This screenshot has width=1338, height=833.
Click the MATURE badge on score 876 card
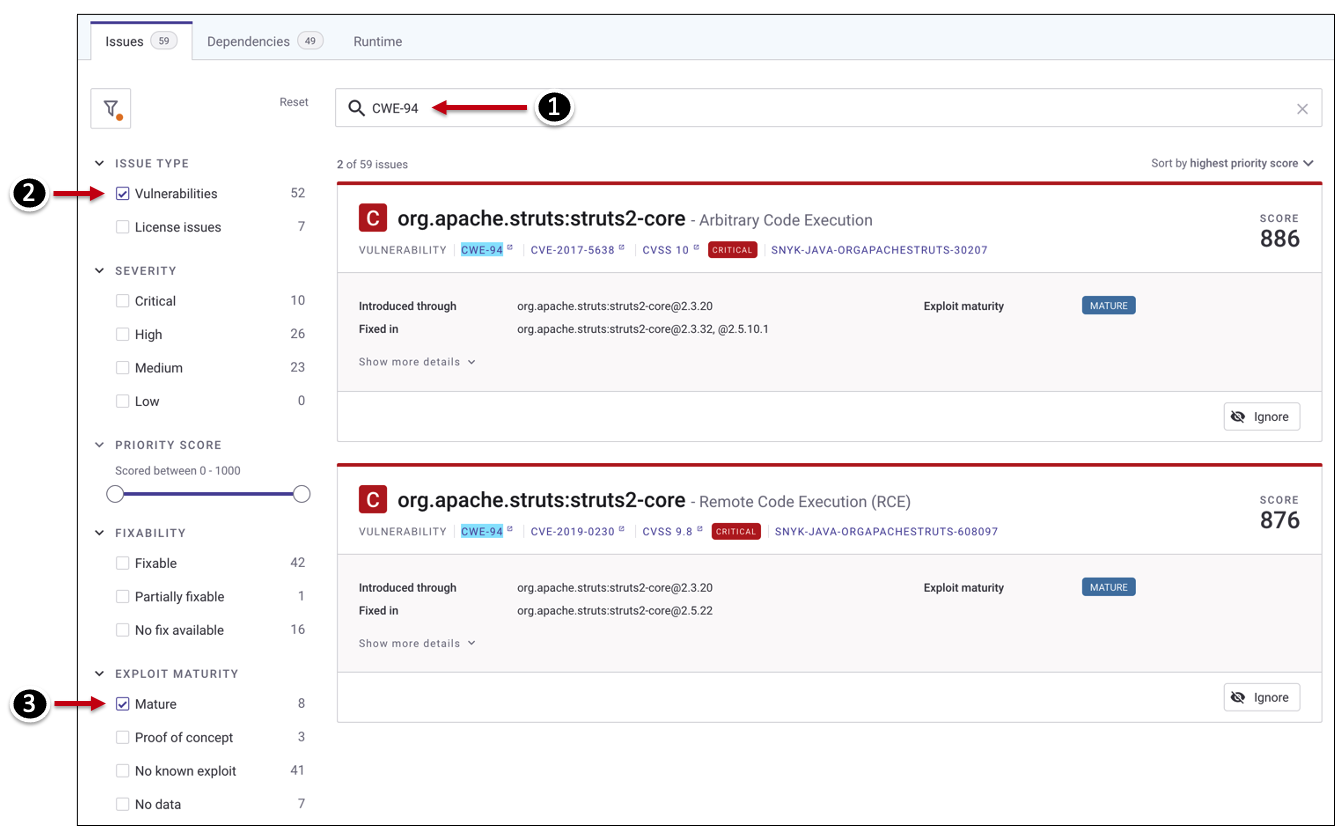pos(1109,588)
